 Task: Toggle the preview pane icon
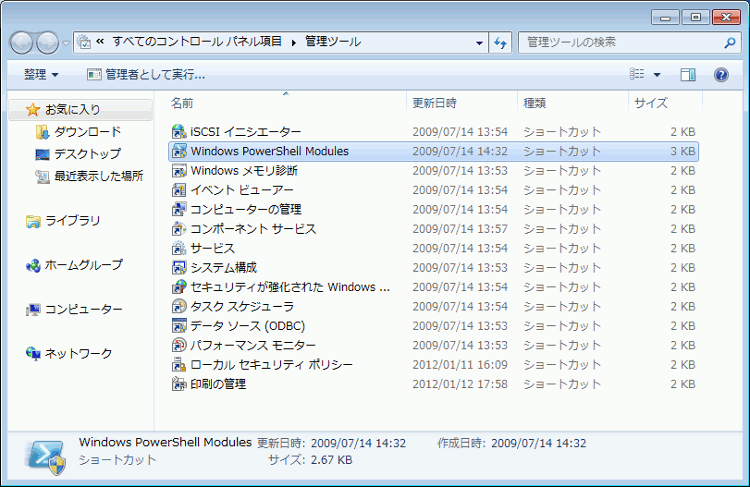point(688,75)
